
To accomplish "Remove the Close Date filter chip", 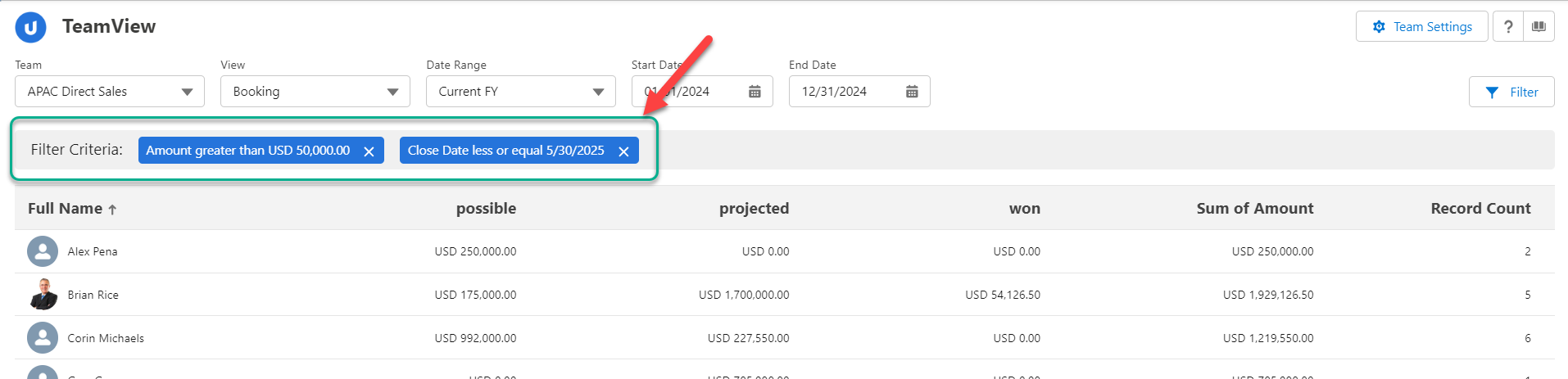I will (623, 151).
